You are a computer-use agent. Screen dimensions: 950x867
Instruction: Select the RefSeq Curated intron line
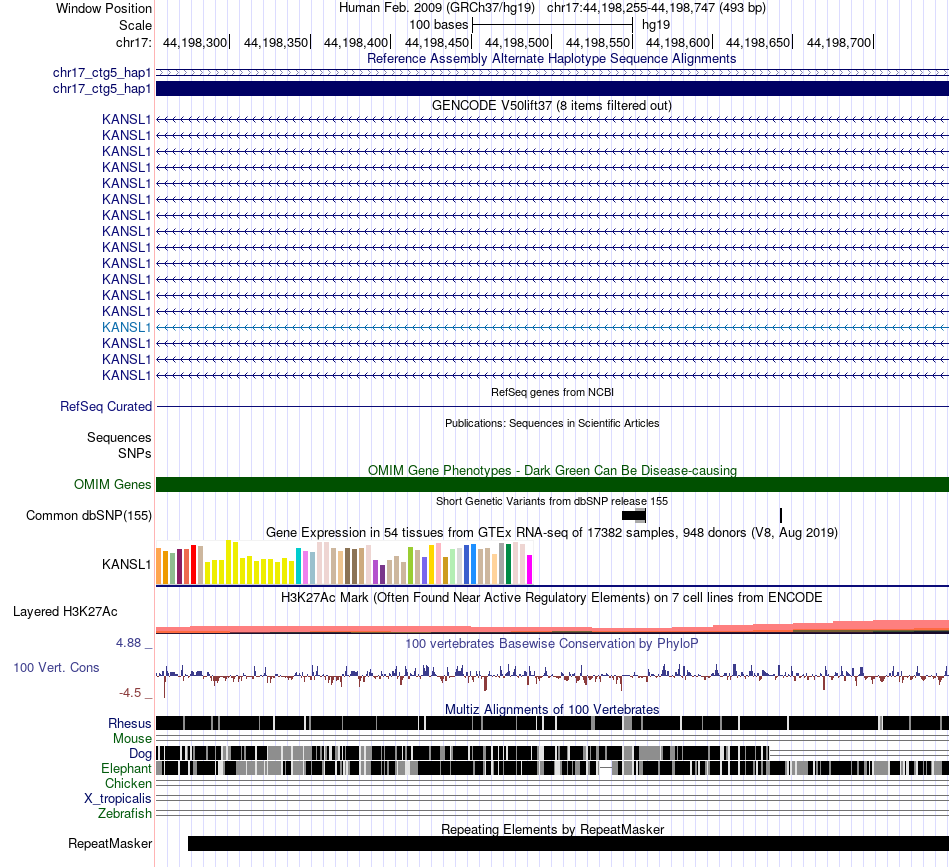tap(552, 407)
